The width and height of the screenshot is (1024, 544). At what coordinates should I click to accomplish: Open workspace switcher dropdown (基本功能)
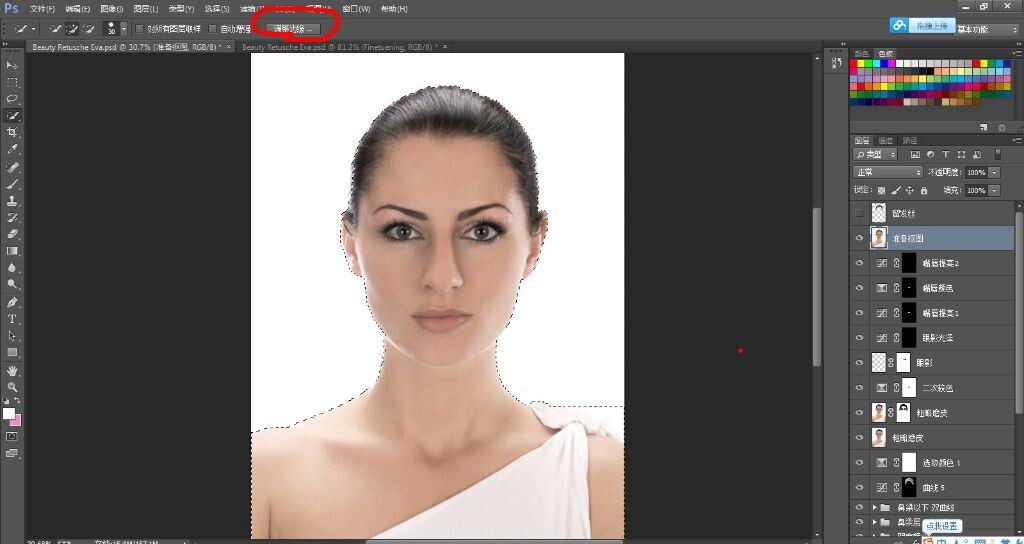click(987, 29)
